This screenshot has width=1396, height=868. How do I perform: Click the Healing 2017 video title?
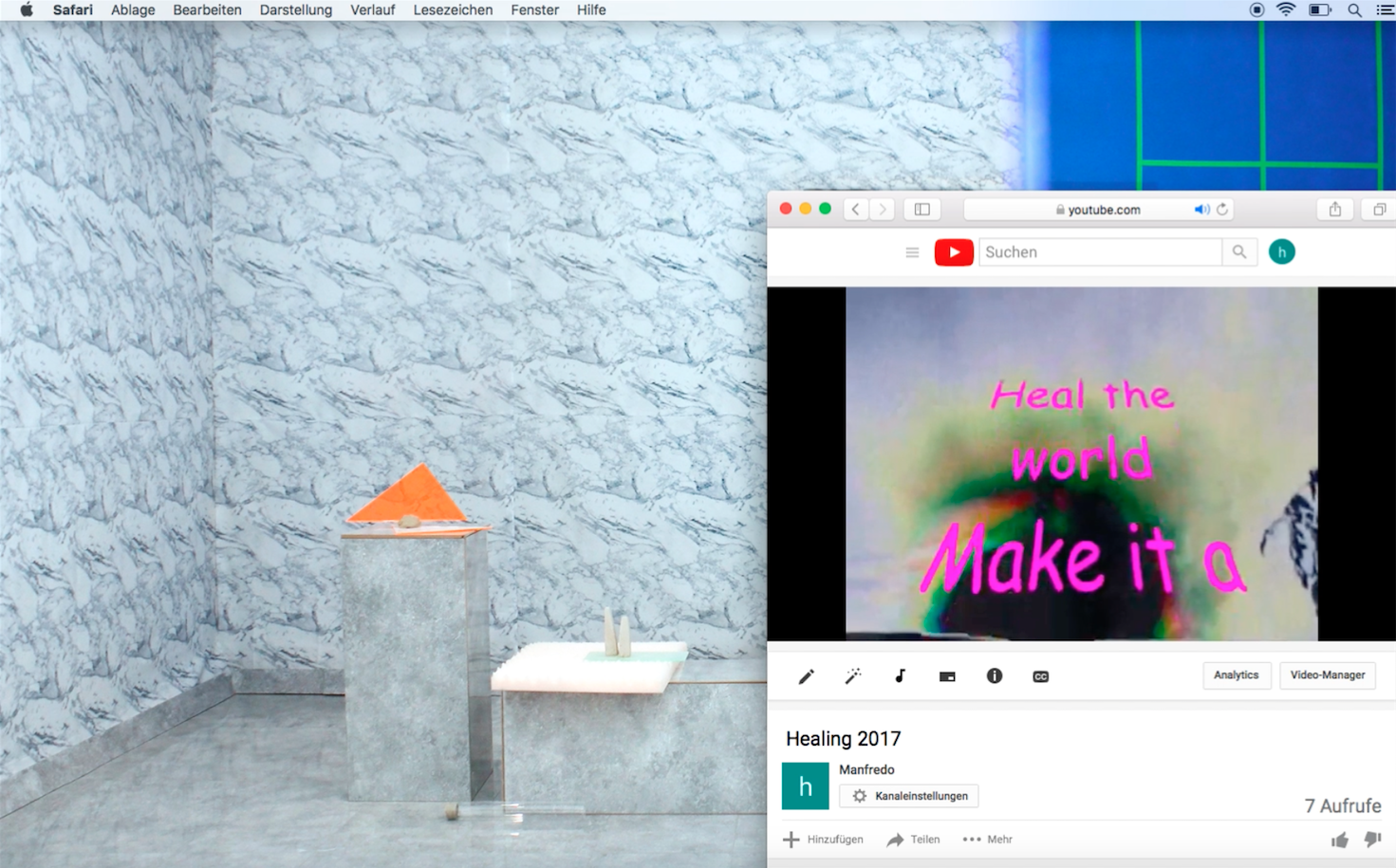pos(843,738)
